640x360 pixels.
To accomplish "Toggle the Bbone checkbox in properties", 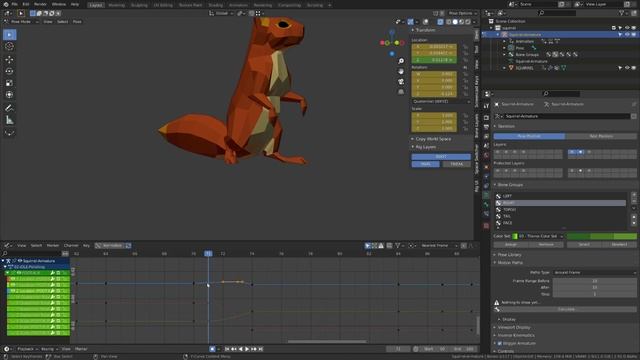I will [500, 343].
